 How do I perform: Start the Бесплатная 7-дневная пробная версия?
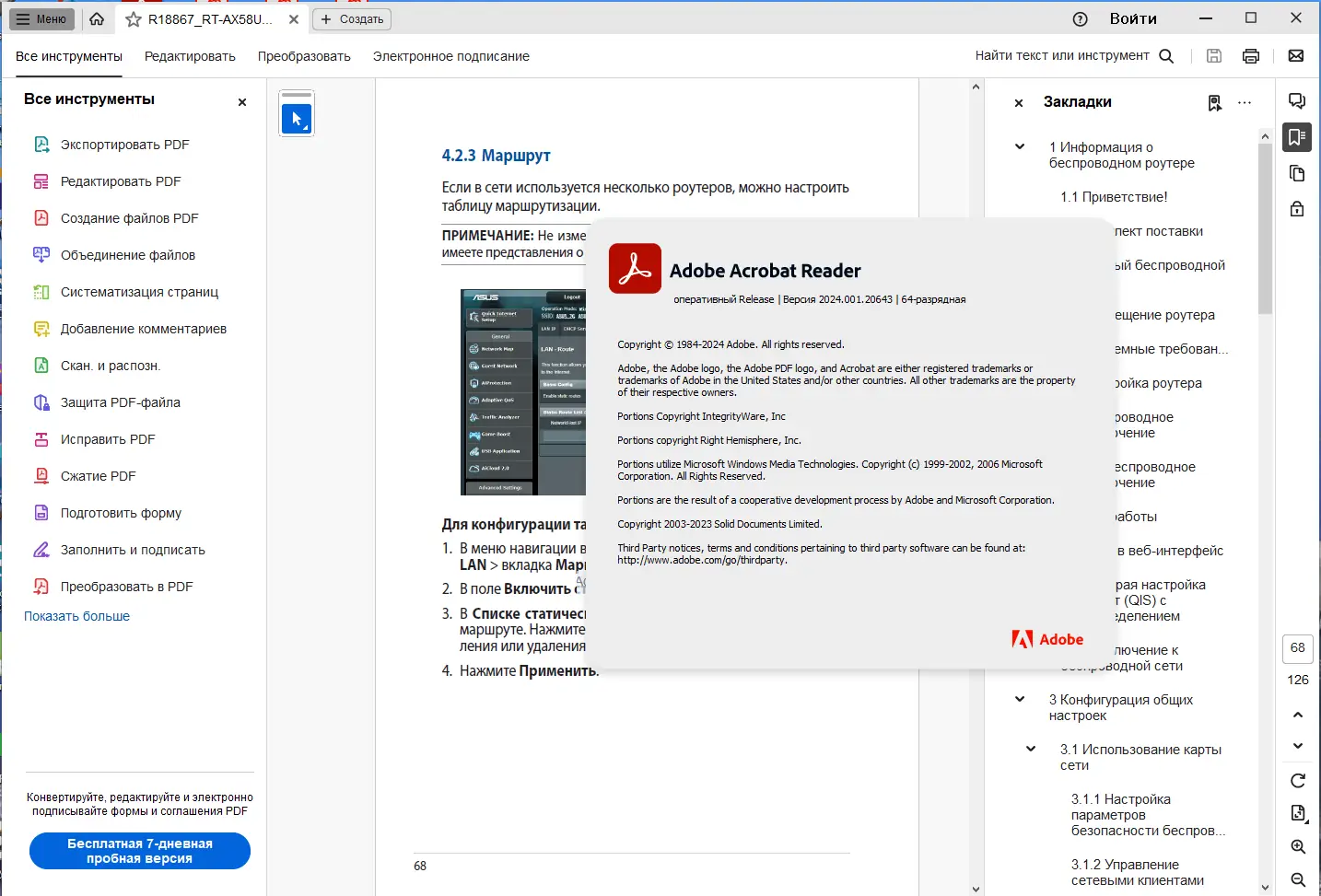click(140, 851)
